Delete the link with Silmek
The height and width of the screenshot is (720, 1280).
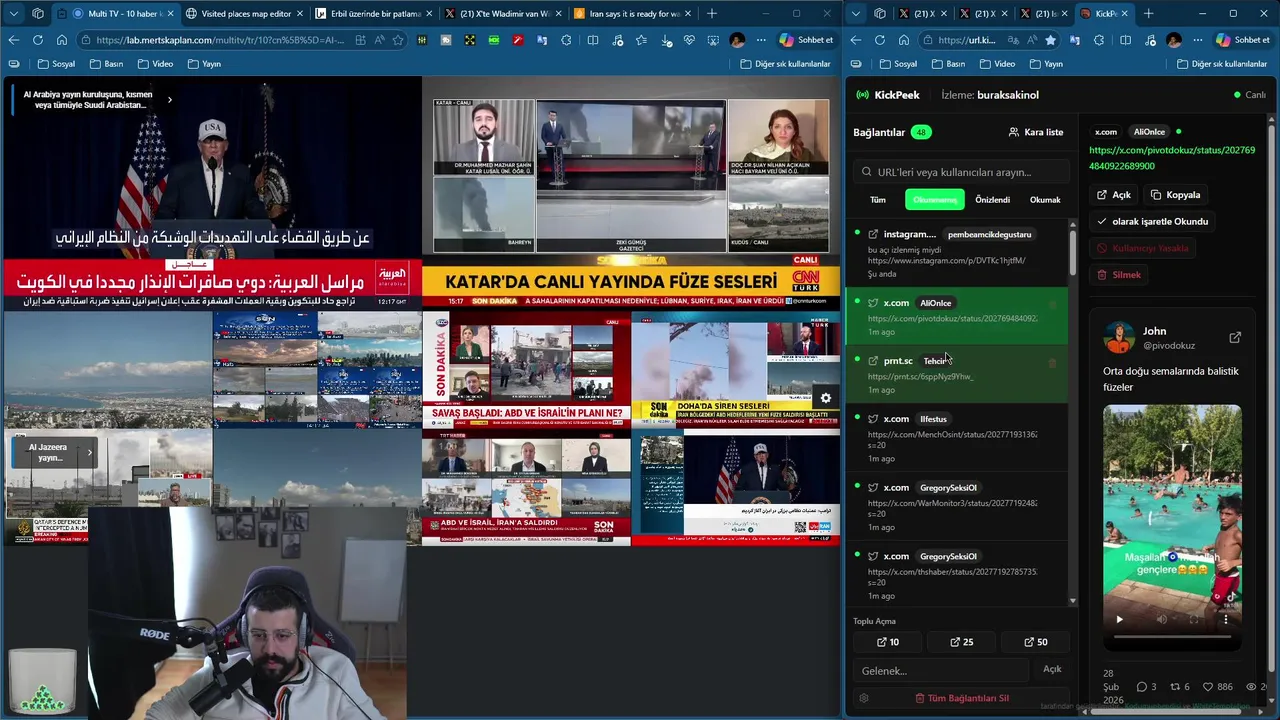pos(1118,275)
